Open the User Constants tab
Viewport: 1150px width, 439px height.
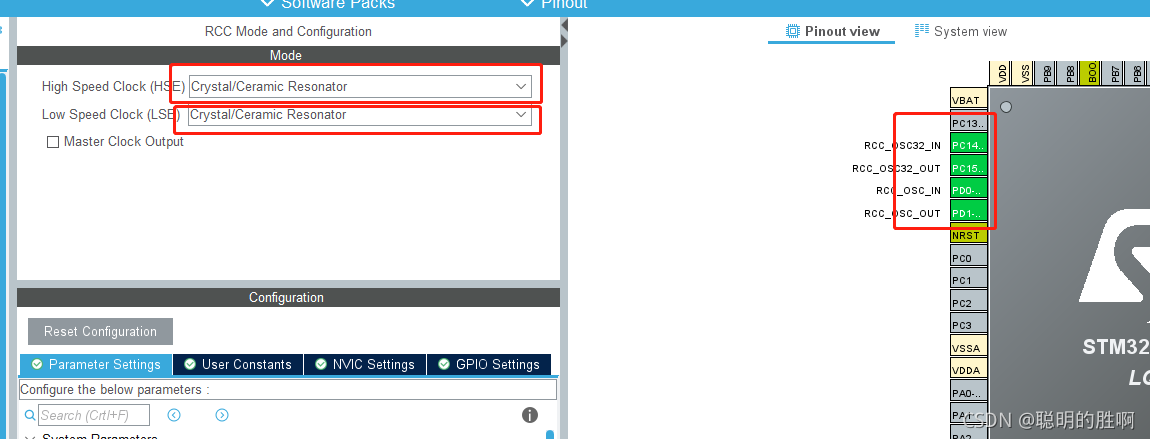(238, 364)
